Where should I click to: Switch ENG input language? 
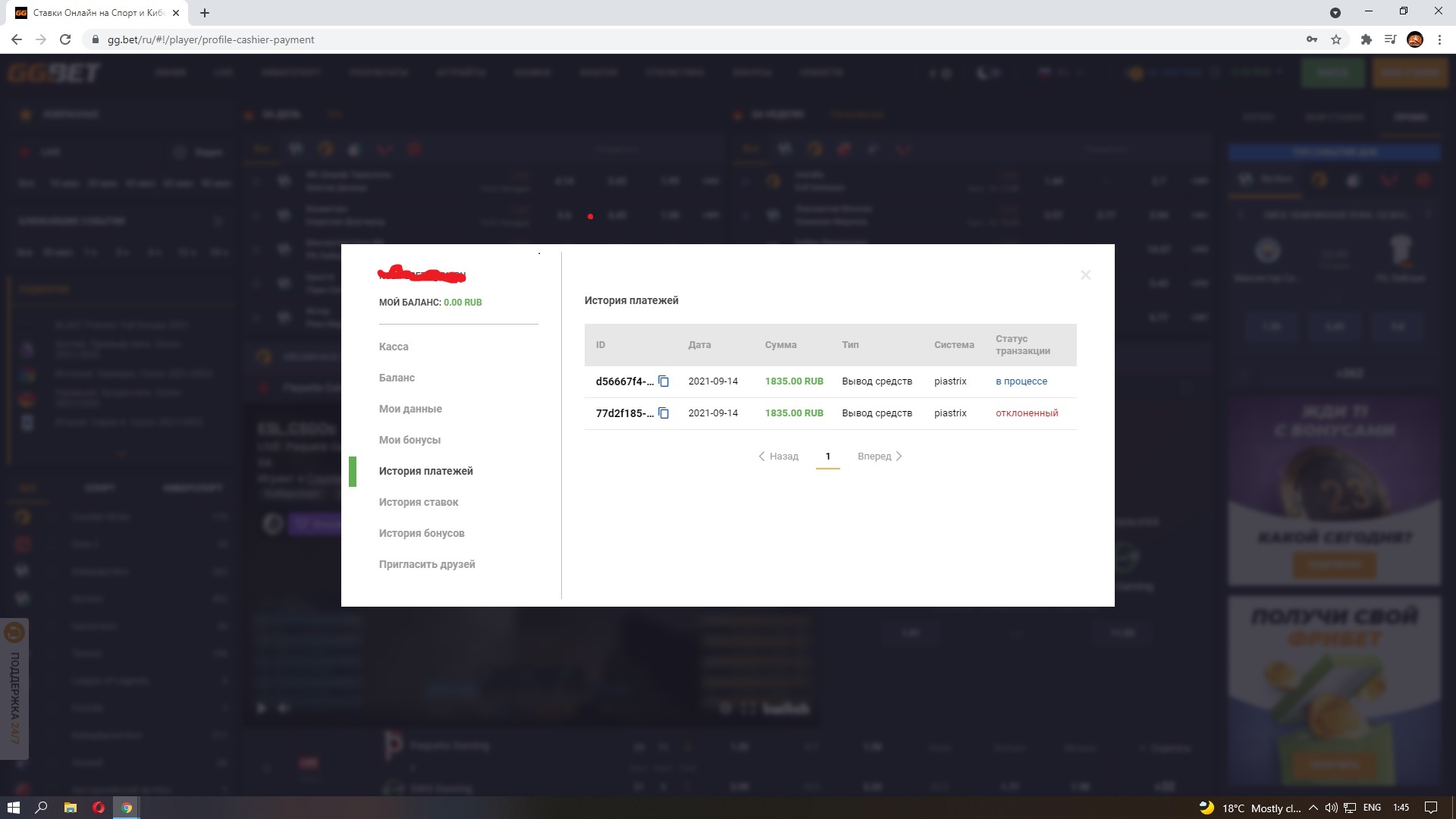[x=1372, y=808]
